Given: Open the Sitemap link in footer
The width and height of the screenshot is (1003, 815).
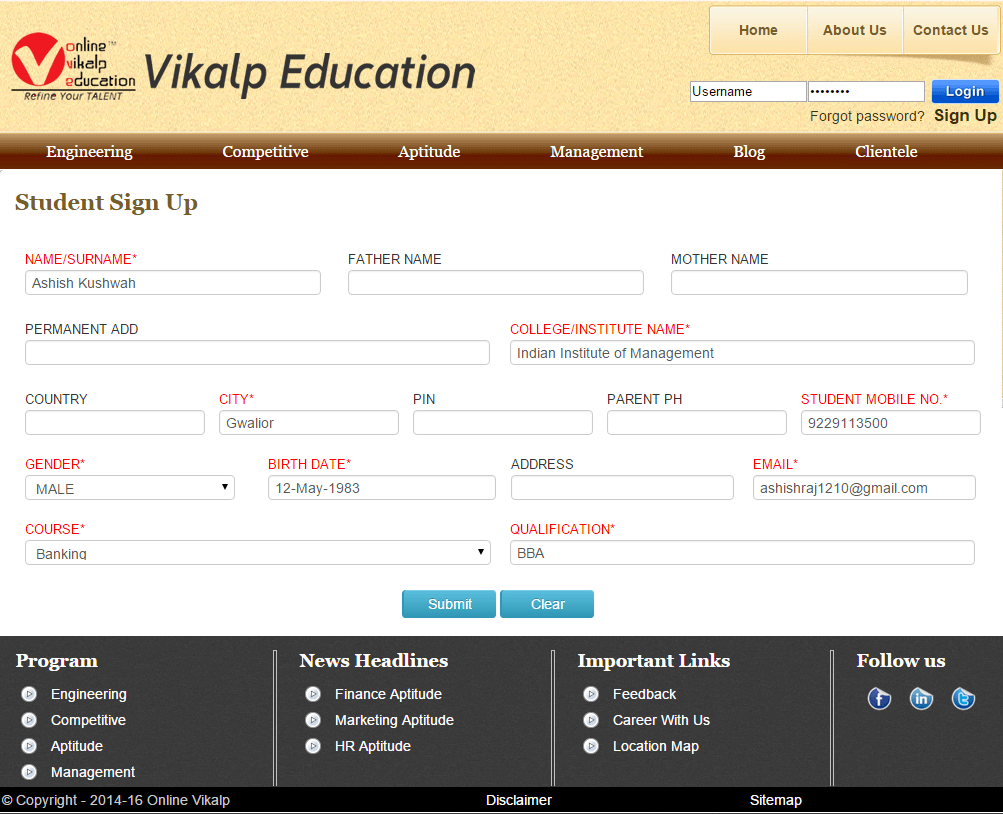Looking at the screenshot, I should [x=776, y=800].
